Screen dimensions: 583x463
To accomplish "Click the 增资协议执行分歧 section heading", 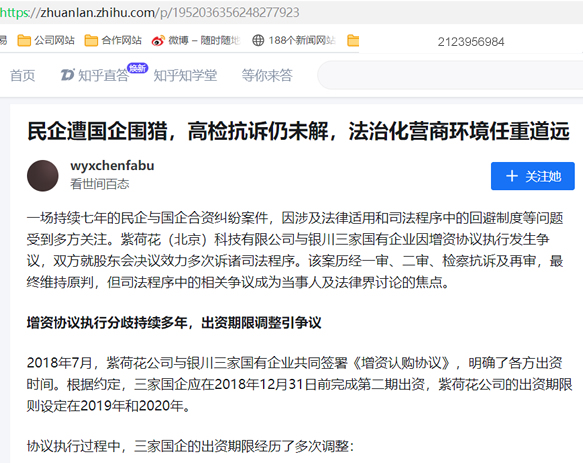I will 174,322.
